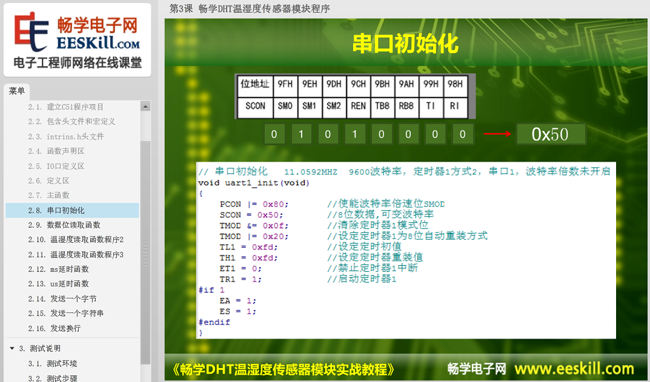Click the menu scrollbar up arrow

pos(145,106)
